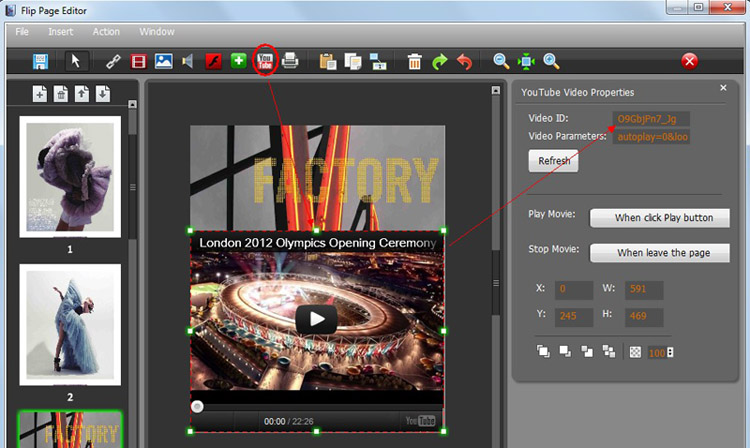Image resolution: width=750 pixels, height=448 pixels.
Task: Click the Save icon in toolbar
Action: tap(40, 61)
